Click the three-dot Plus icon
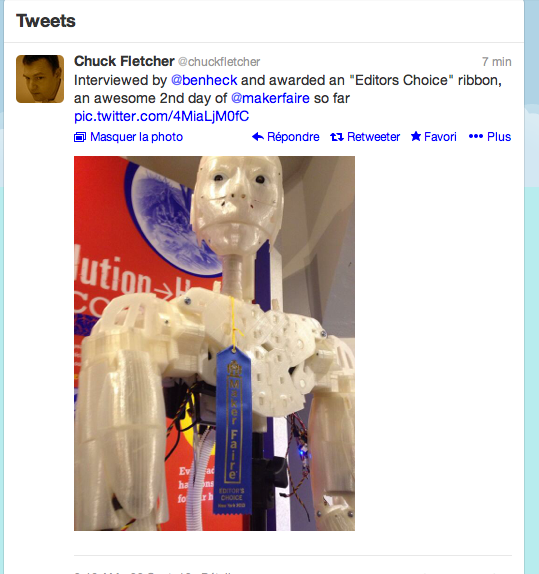This screenshot has width=539, height=574. (x=476, y=137)
